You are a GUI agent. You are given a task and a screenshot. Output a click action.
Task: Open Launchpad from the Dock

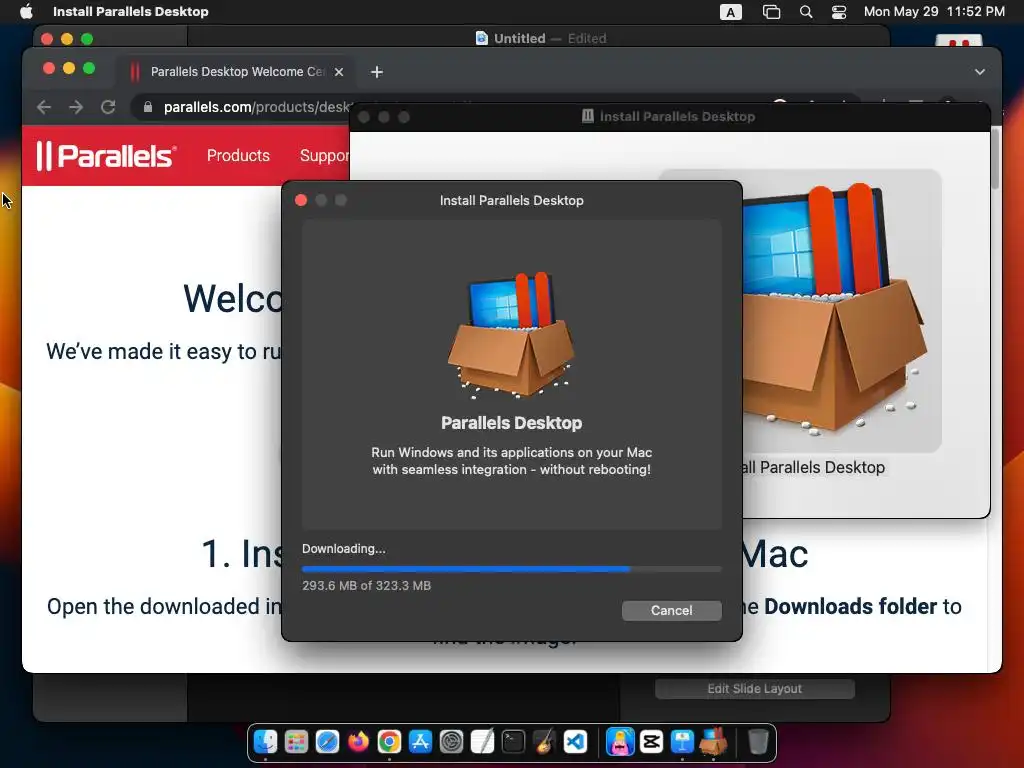click(x=296, y=742)
